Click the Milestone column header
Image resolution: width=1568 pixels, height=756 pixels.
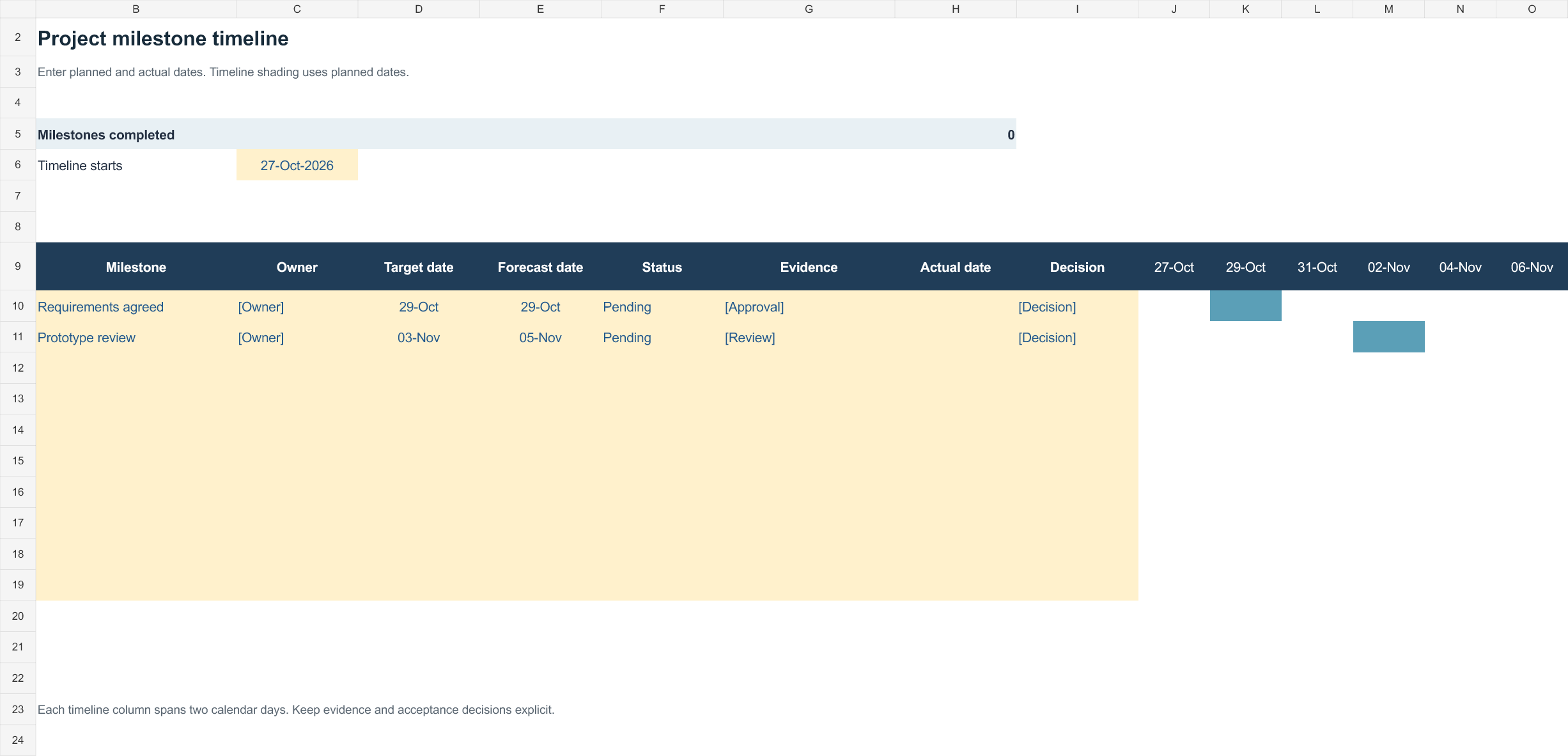click(136, 267)
